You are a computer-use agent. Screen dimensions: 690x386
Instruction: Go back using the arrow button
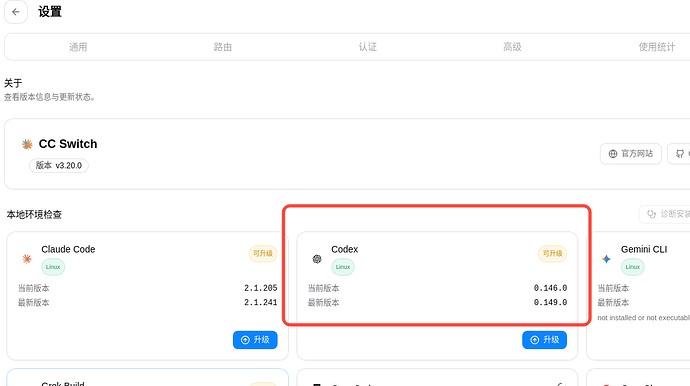(16, 12)
